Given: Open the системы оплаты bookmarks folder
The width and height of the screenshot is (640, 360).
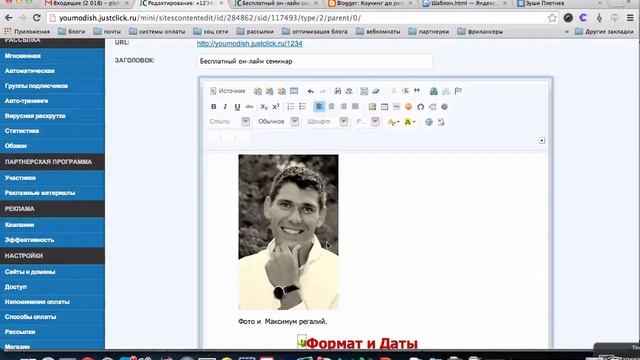Looking at the screenshot, I should (157, 31).
